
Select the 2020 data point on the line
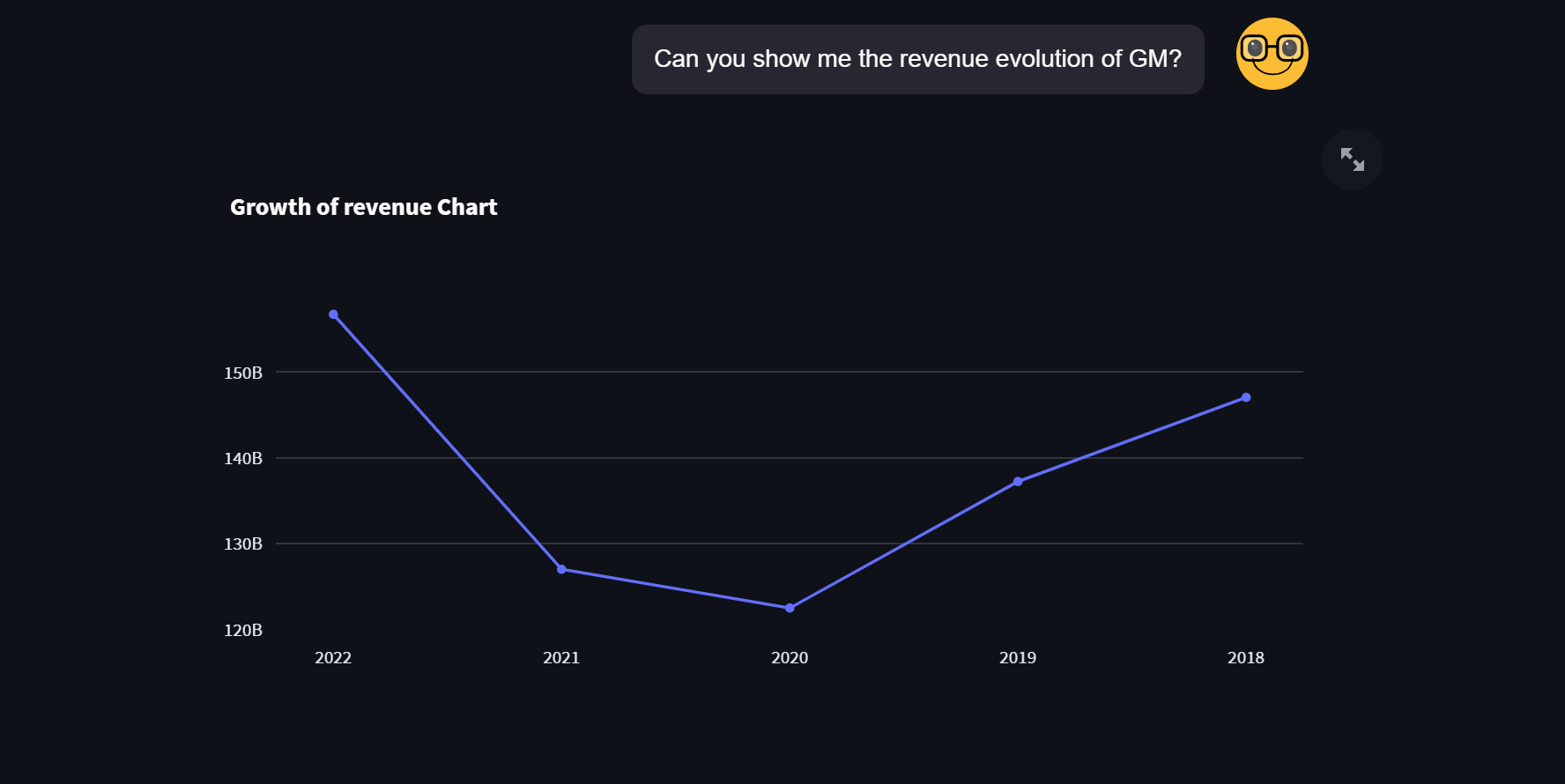point(790,608)
